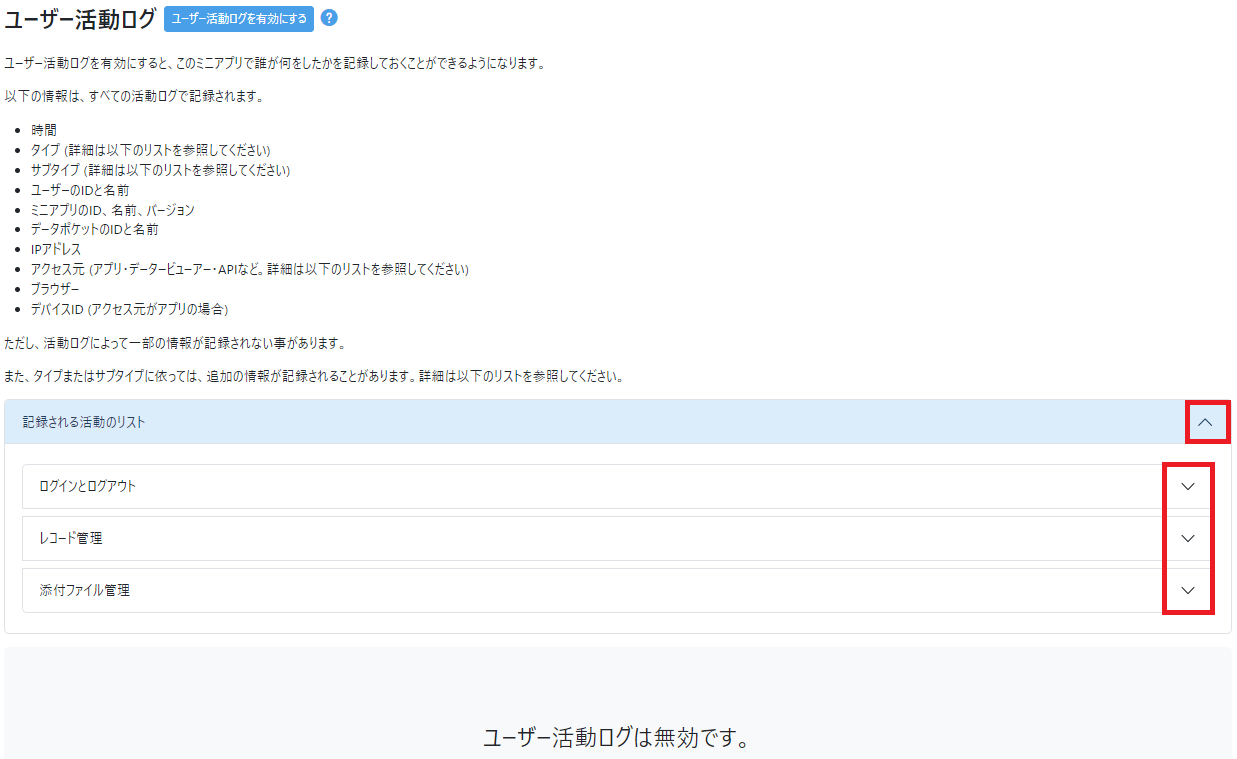Click the down chevron beside 添付ファイル管理
This screenshot has width=1237, height=759.
coord(1187,590)
